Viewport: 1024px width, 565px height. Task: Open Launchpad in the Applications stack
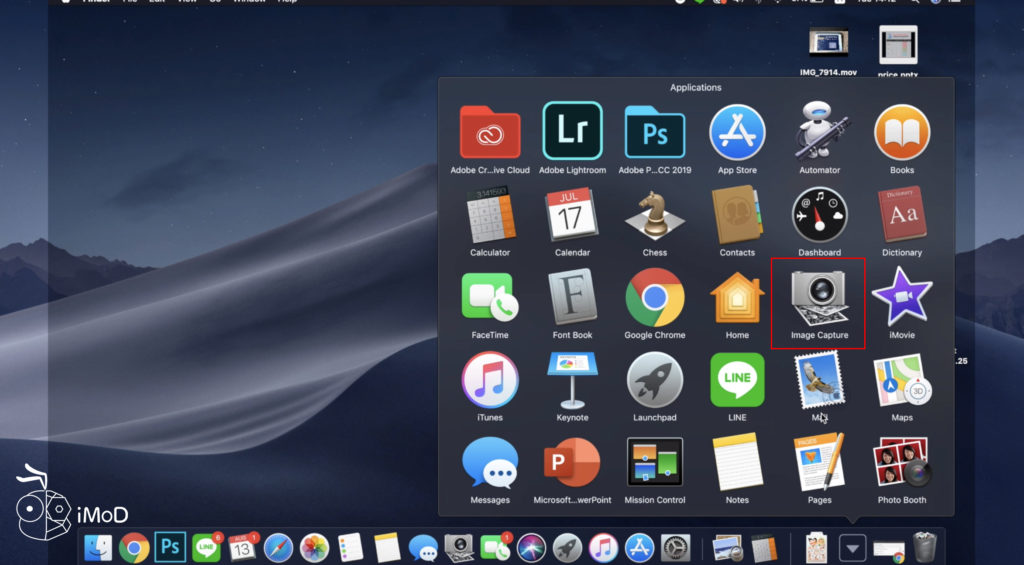click(654, 380)
